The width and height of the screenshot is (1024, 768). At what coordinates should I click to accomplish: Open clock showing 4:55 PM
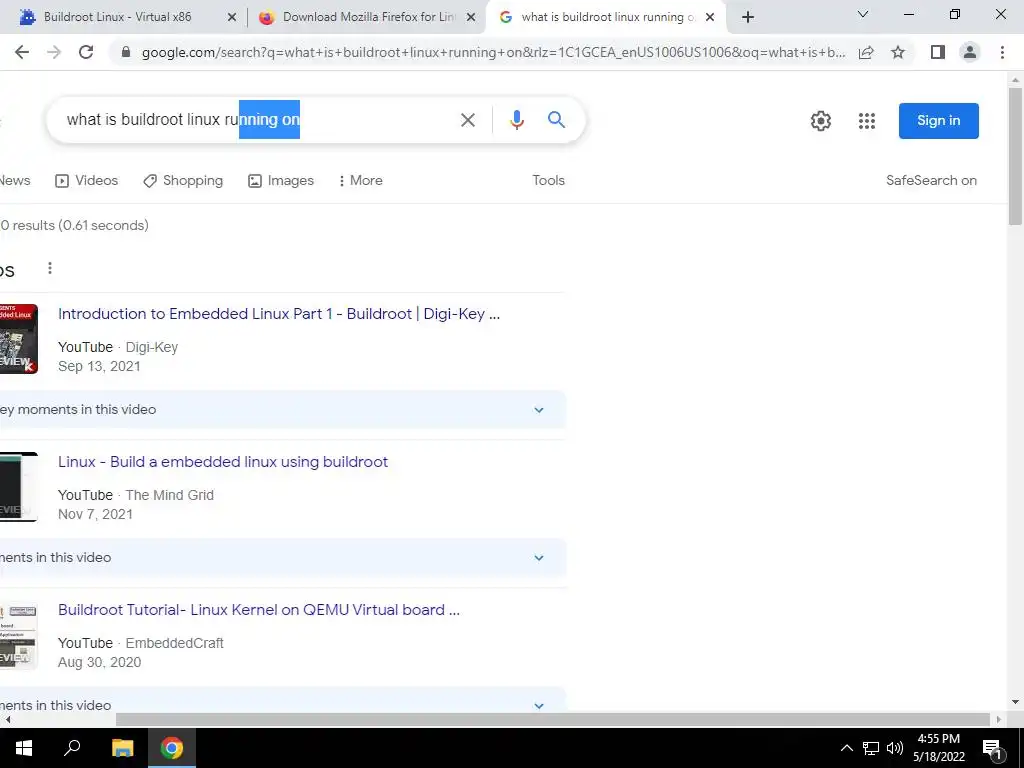(x=939, y=748)
